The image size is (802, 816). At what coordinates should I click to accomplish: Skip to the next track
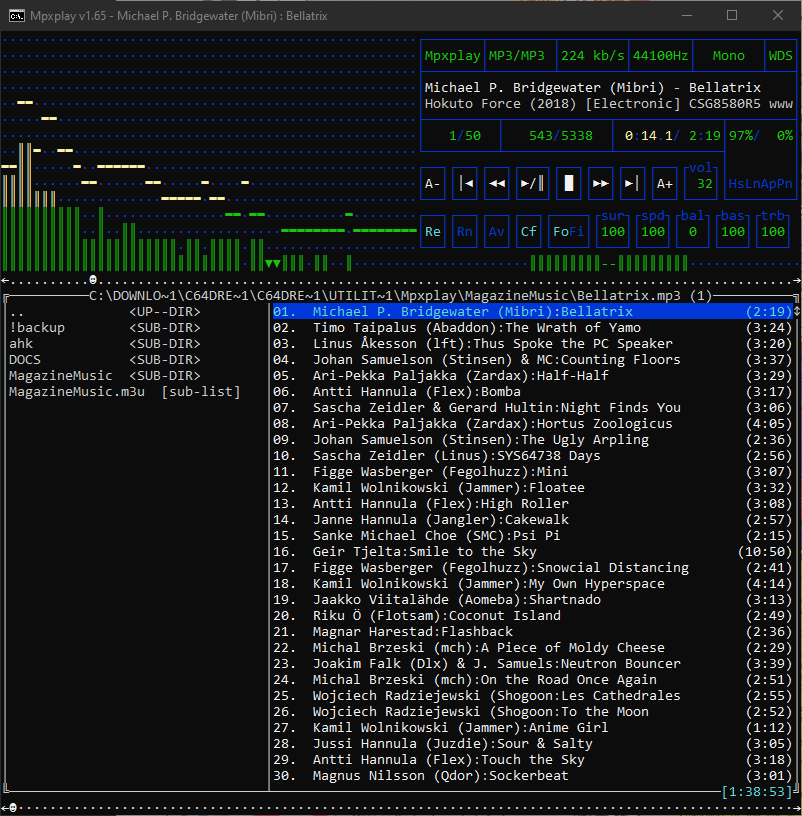coord(632,184)
